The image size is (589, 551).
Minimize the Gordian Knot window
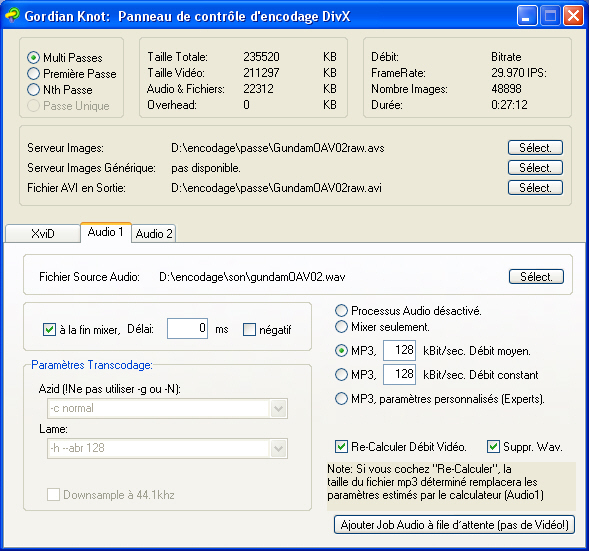tap(527, 16)
